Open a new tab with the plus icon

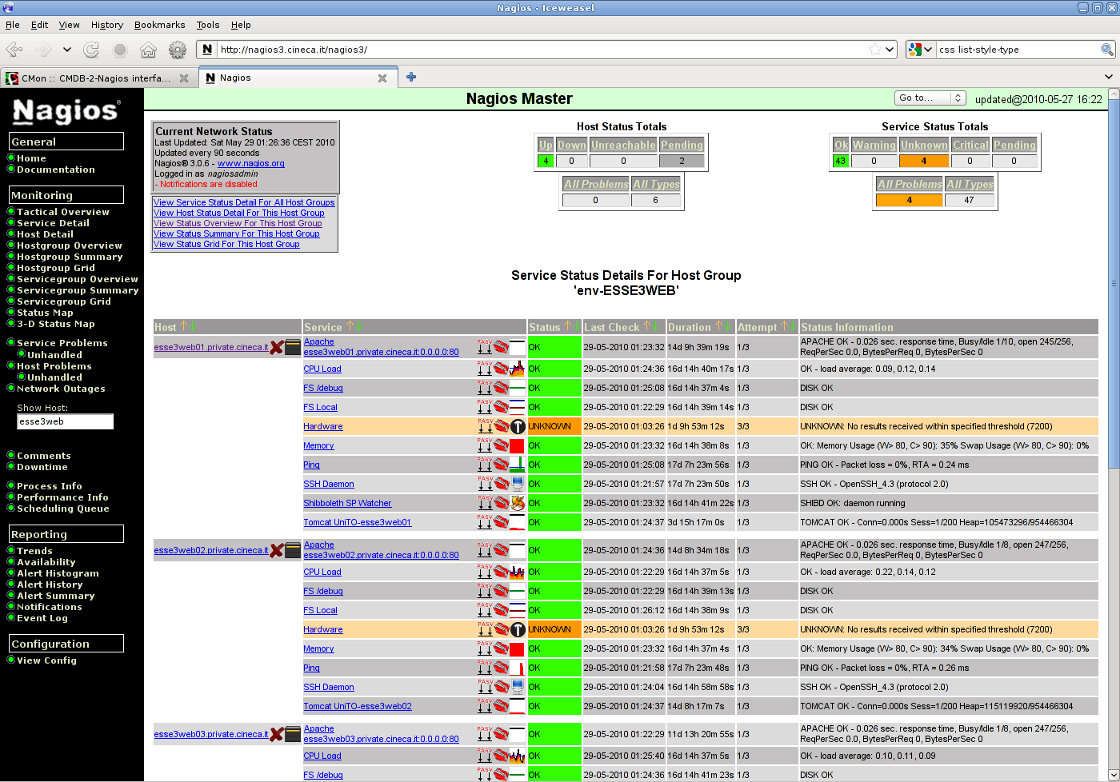[411, 77]
